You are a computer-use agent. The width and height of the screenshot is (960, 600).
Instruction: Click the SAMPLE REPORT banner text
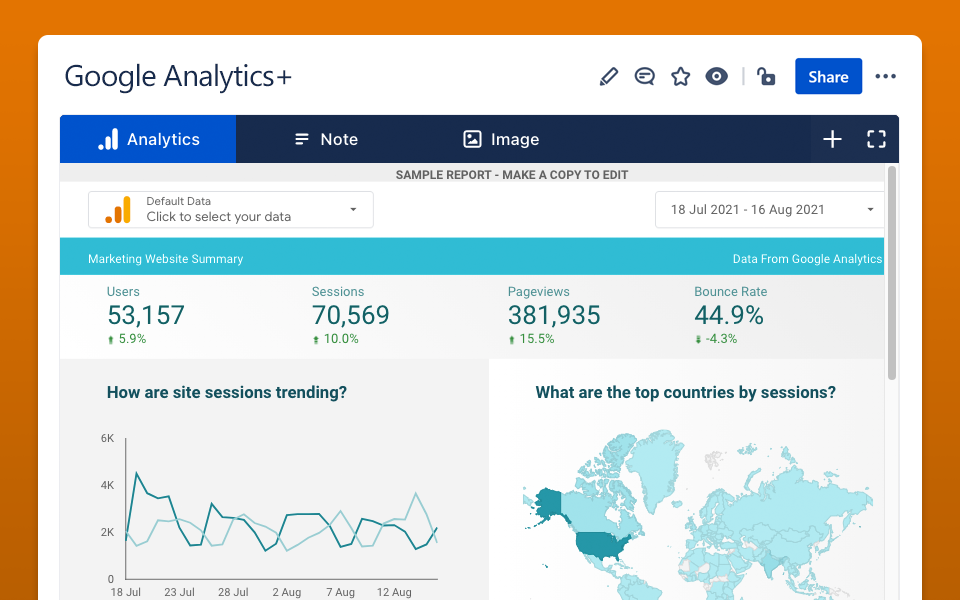coord(512,175)
